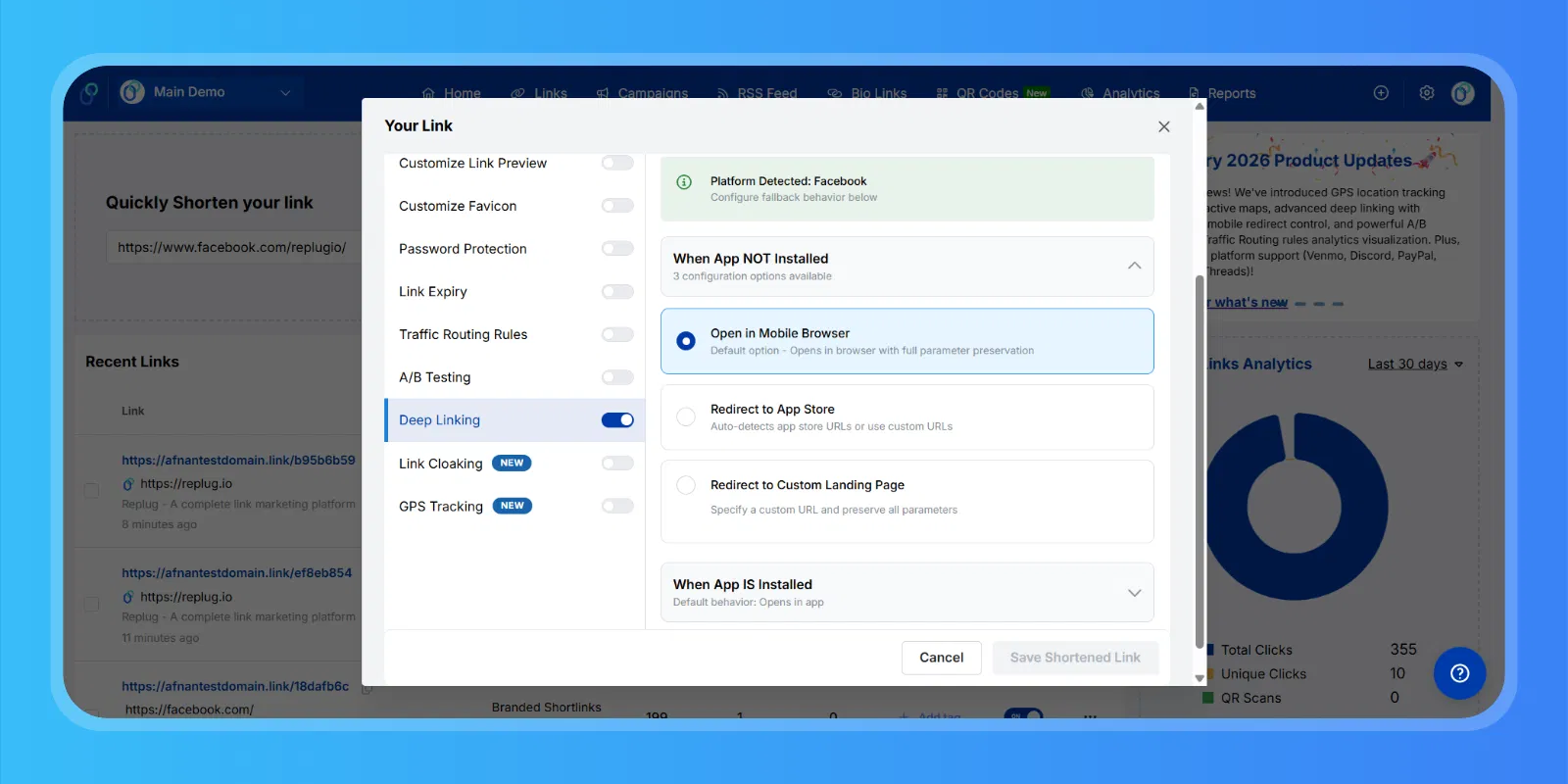Open the user profile avatar
The width and height of the screenshot is (1568, 784).
coord(1462,93)
